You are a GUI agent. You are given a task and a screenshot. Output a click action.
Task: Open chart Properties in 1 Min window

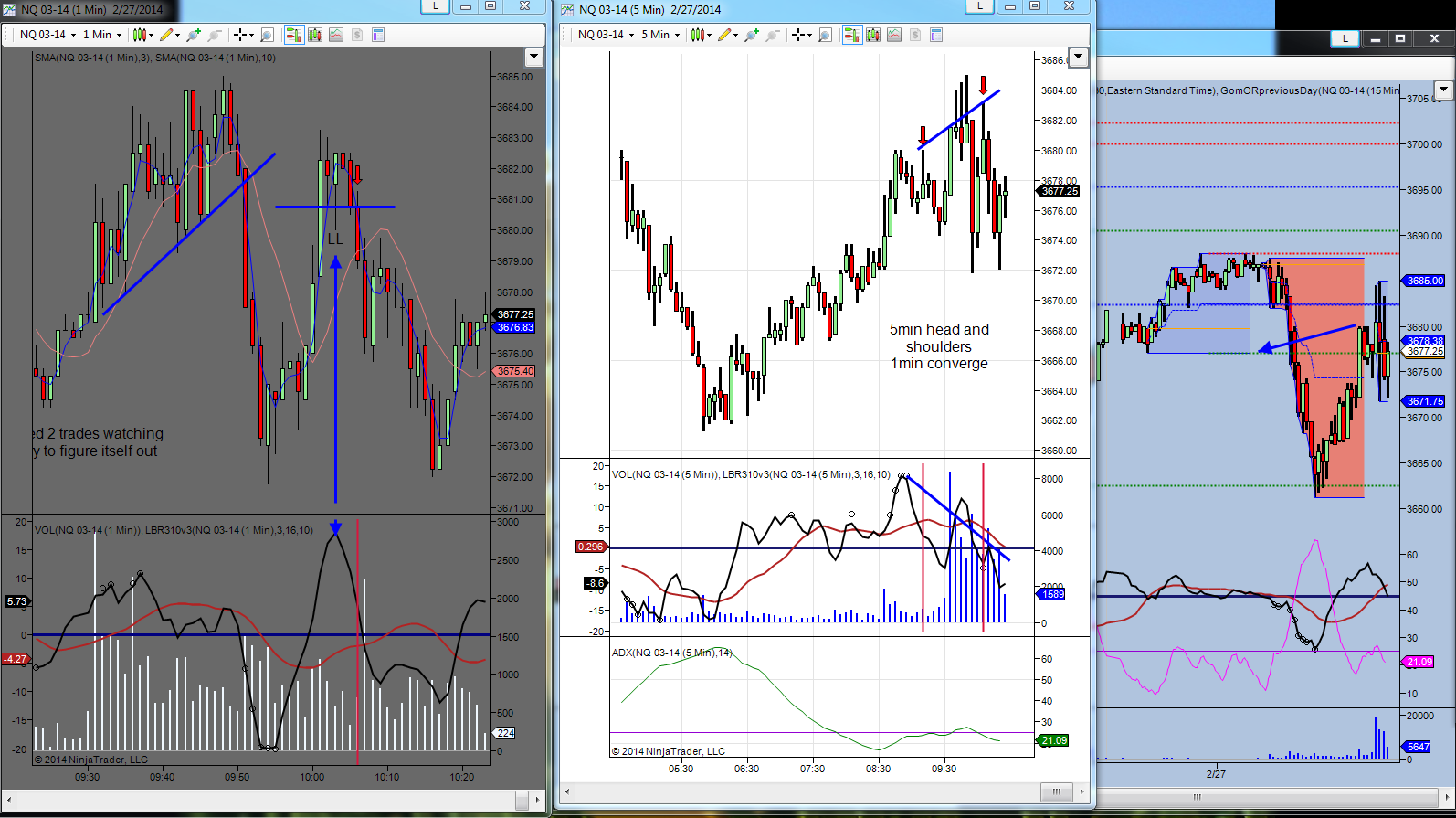tap(378, 35)
